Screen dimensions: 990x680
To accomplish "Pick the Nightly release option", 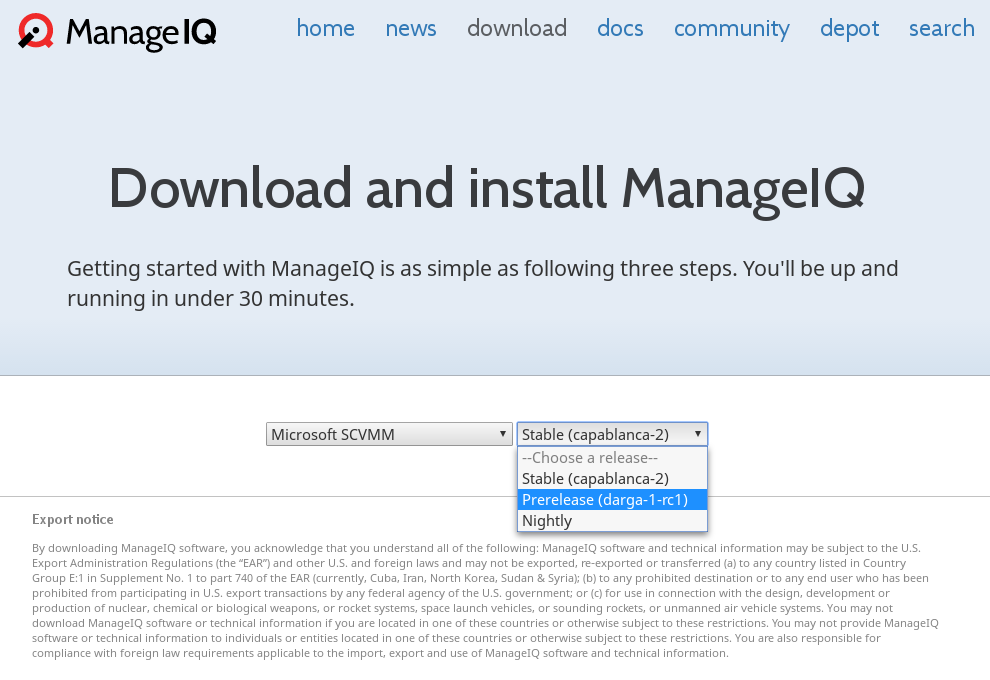I will pyautogui.click(x=612, y=521).
